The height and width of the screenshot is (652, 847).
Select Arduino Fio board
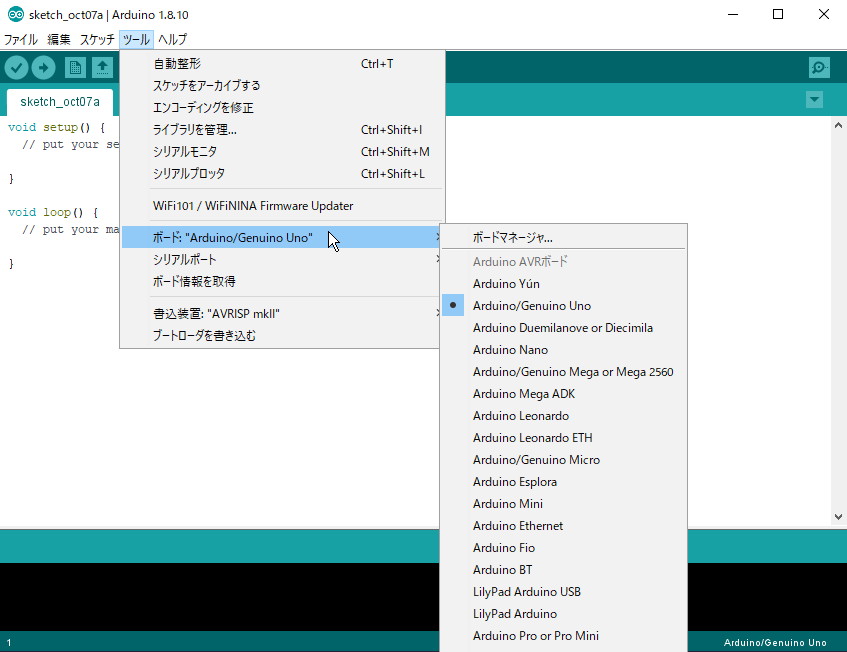click(x=564, y=548)
